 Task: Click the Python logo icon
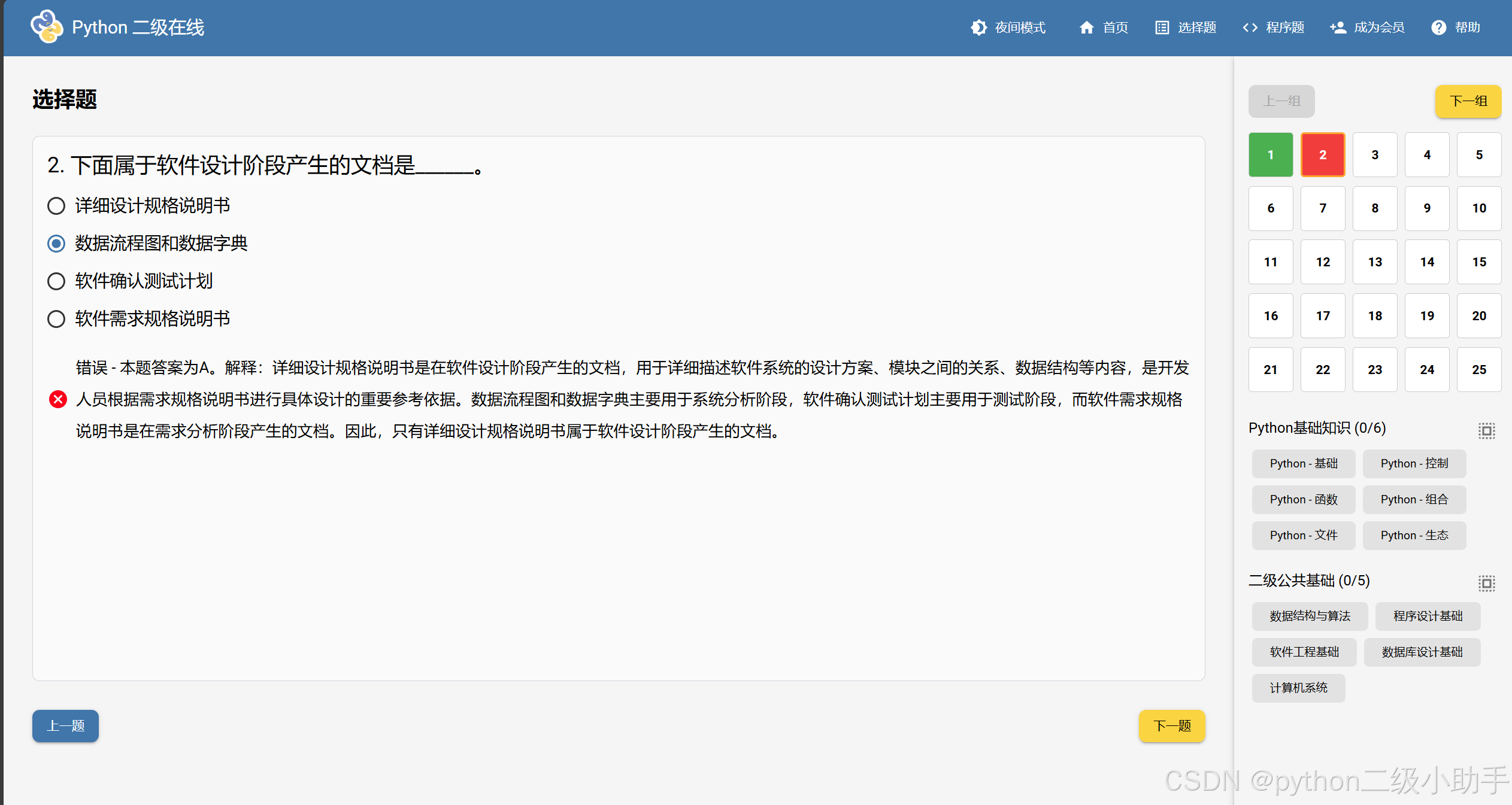pos(47,27)
